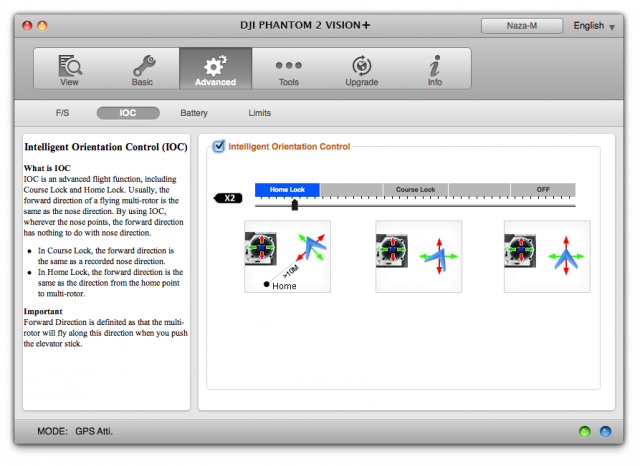640x466 pixels.
Task: Click the MODE: GPS Atti. status text
Action: [75, 431]
